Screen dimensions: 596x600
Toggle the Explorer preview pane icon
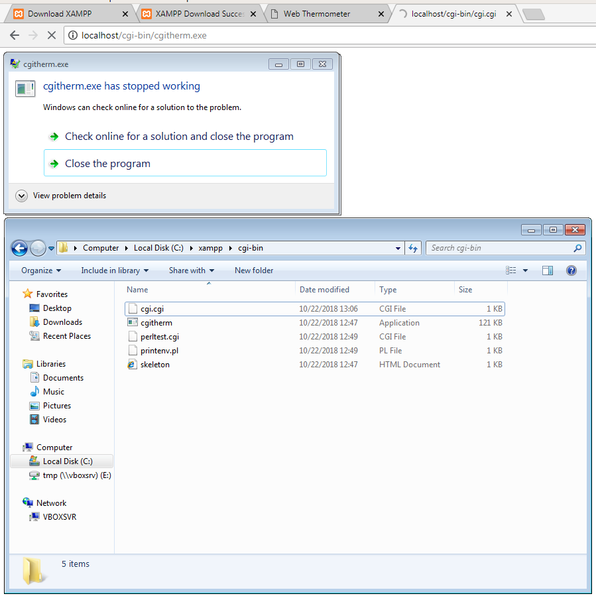tap(547, 271)
